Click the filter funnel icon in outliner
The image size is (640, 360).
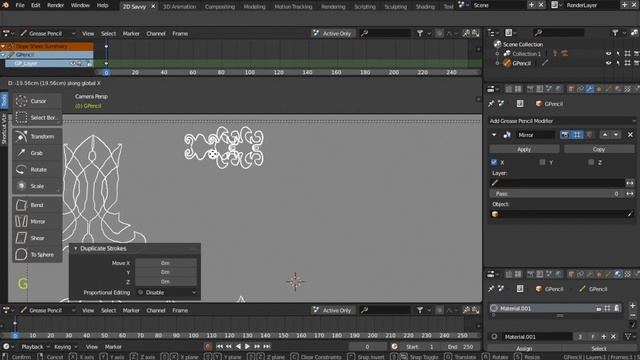pos(615,33)
